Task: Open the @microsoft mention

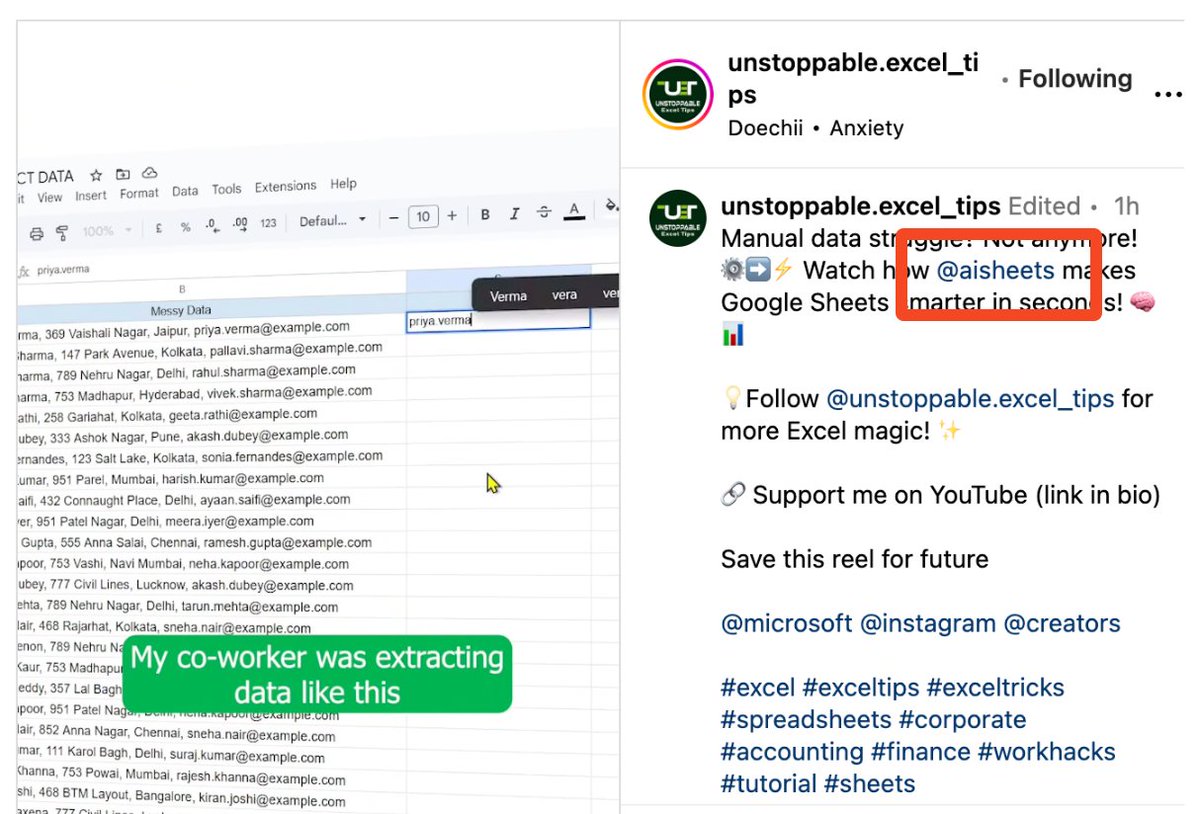Action: click(x=787, y=624)
